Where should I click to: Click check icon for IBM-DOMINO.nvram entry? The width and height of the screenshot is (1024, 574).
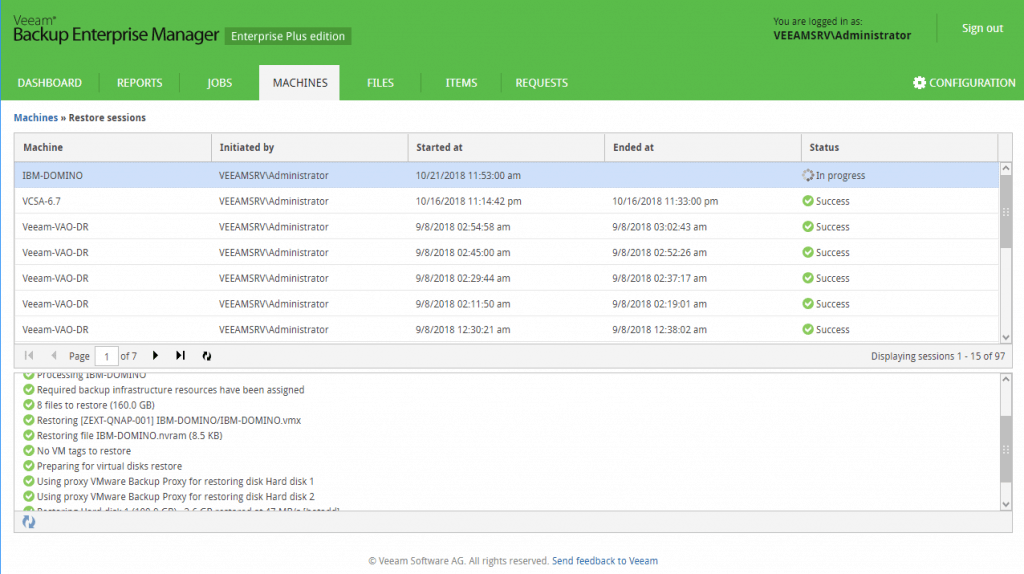[x=29, y=435]
